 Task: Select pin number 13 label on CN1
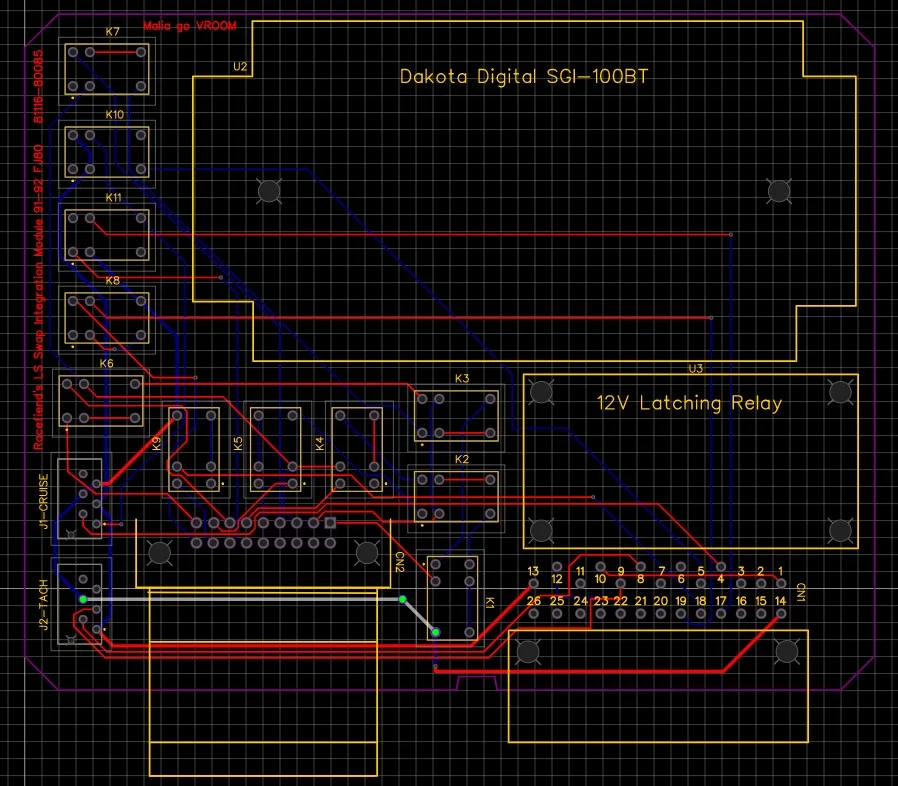coord(533,571)
